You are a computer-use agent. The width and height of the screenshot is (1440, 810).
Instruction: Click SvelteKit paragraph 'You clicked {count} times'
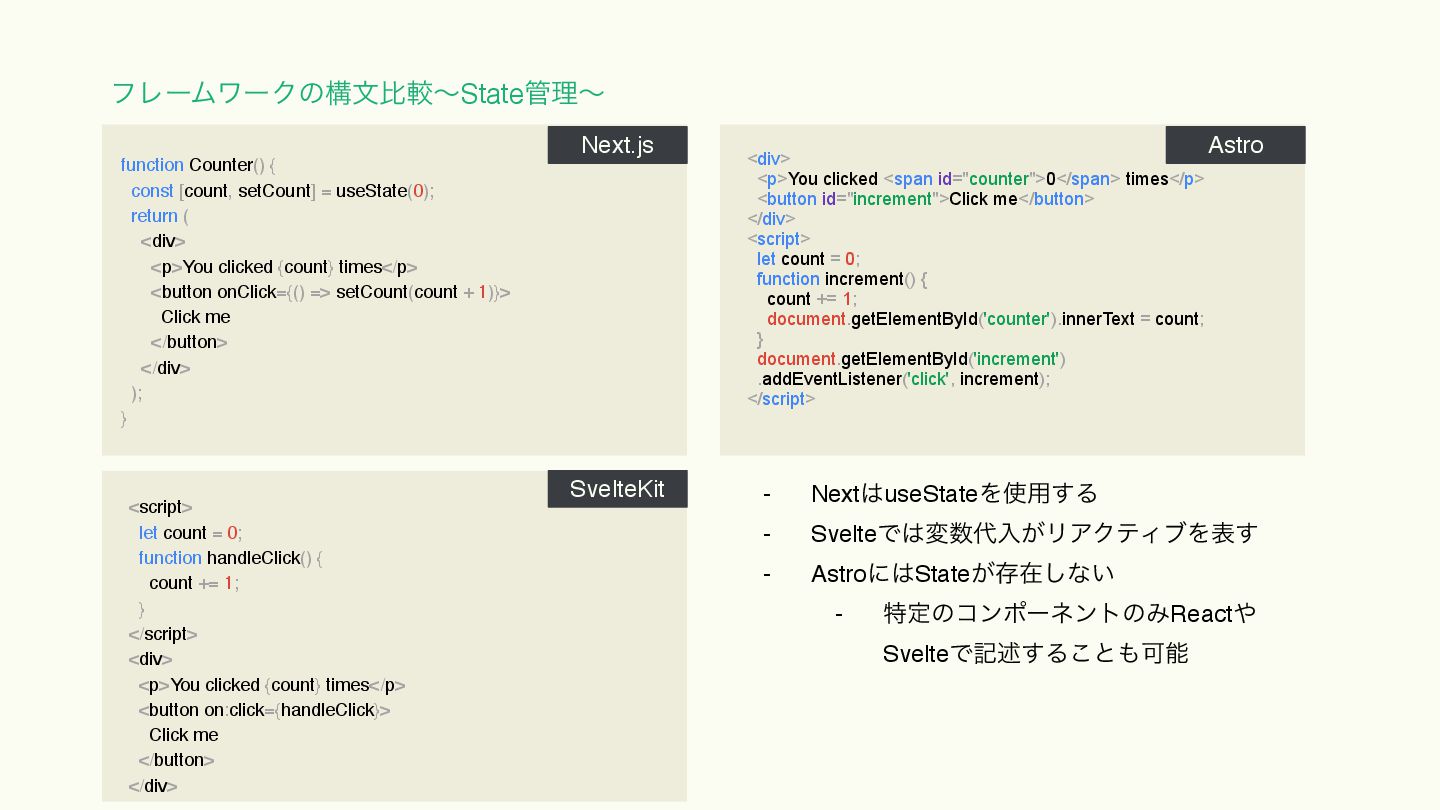point(272,685)
